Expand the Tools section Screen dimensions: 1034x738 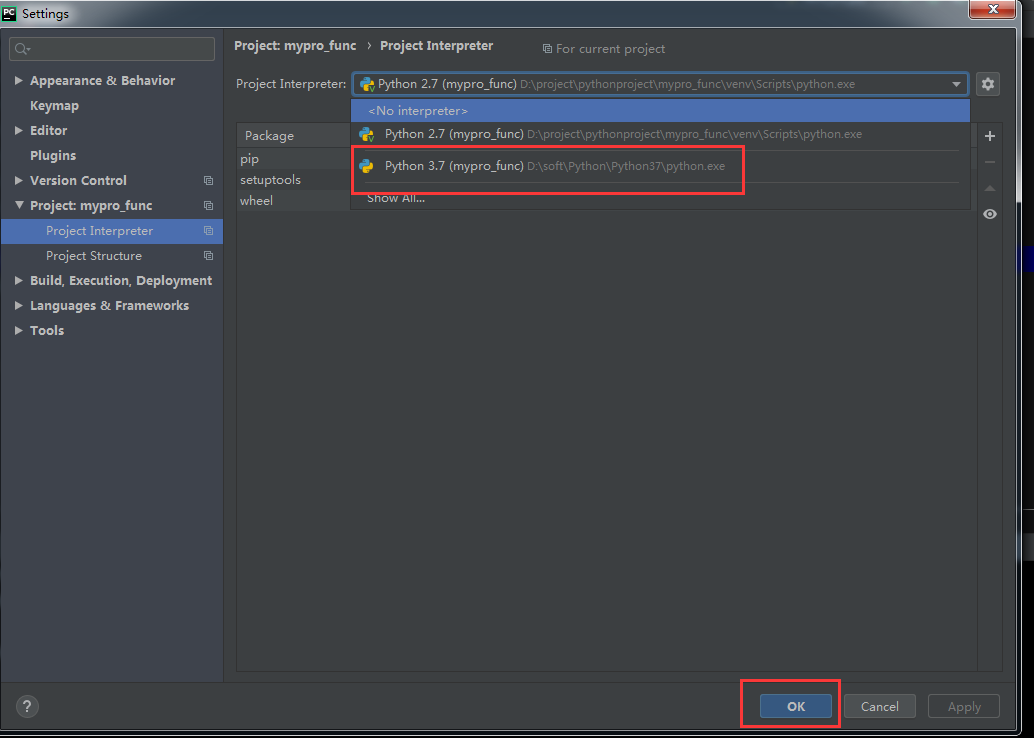coord(18,331)
